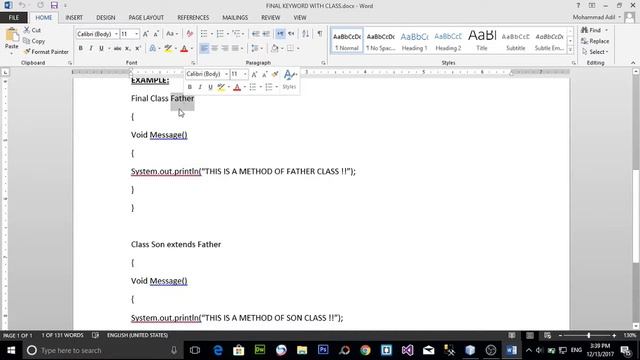640x360 pixels.
Task: Click Cut in the Clipboard group
Action: (x=32, y=30)
